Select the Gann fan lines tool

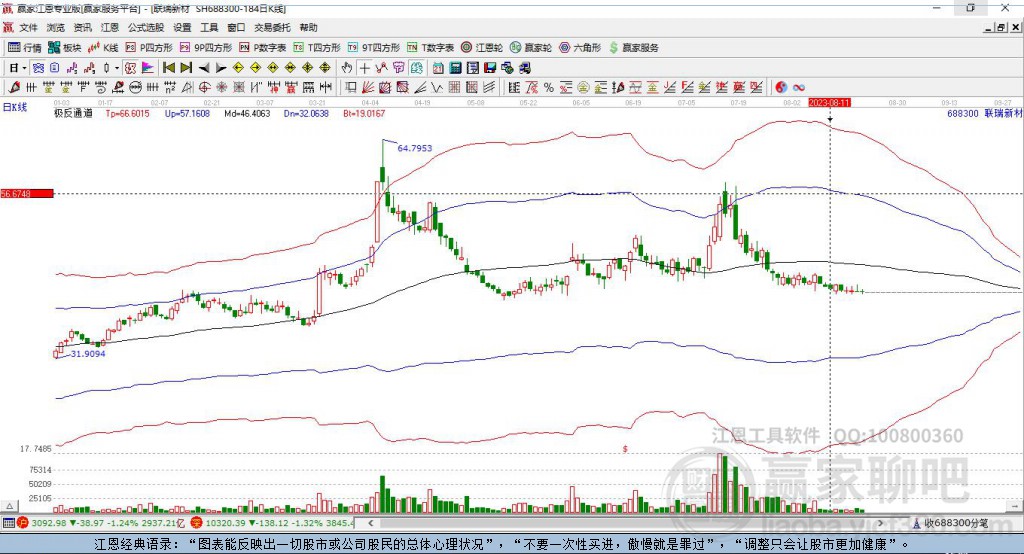[369, 87]
